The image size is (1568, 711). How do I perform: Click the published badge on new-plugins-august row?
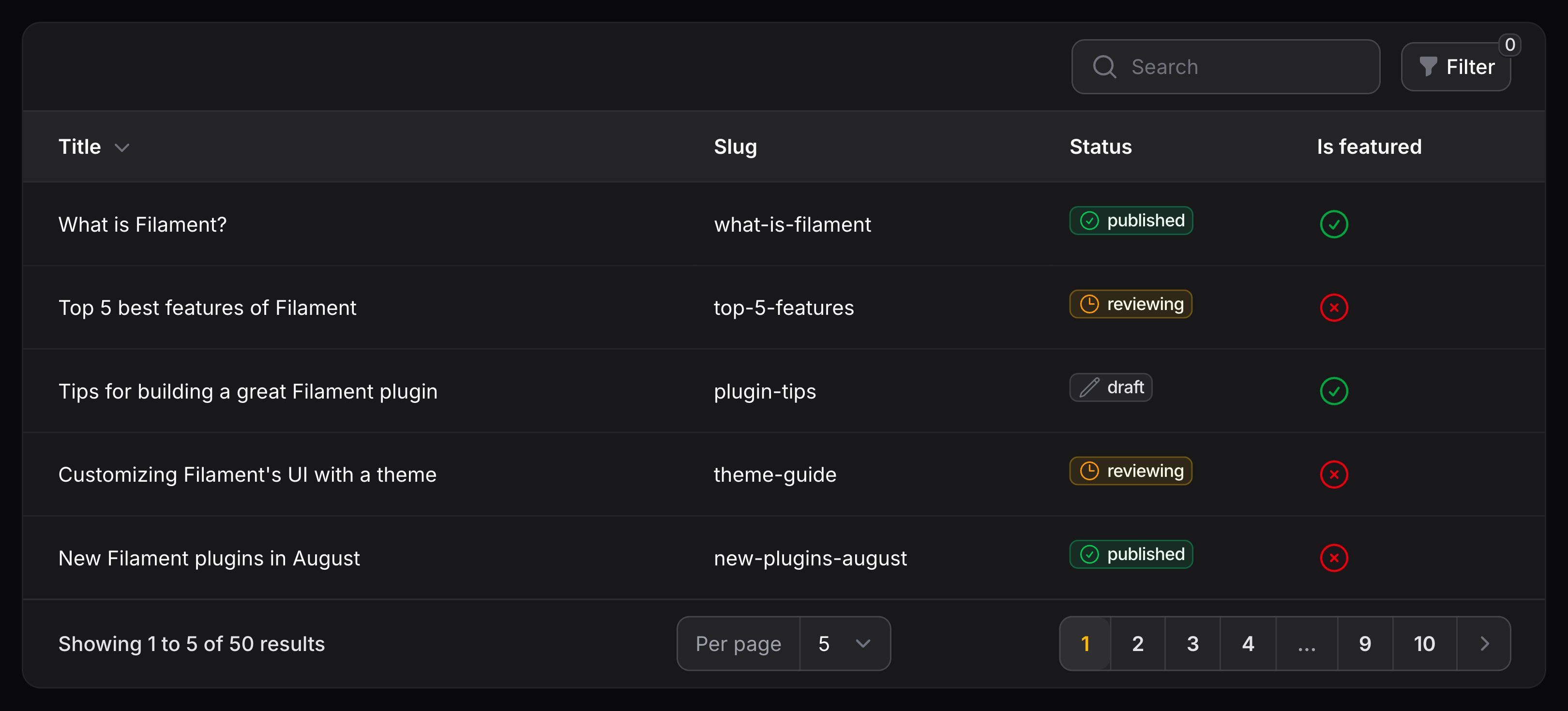point(1131,554)
